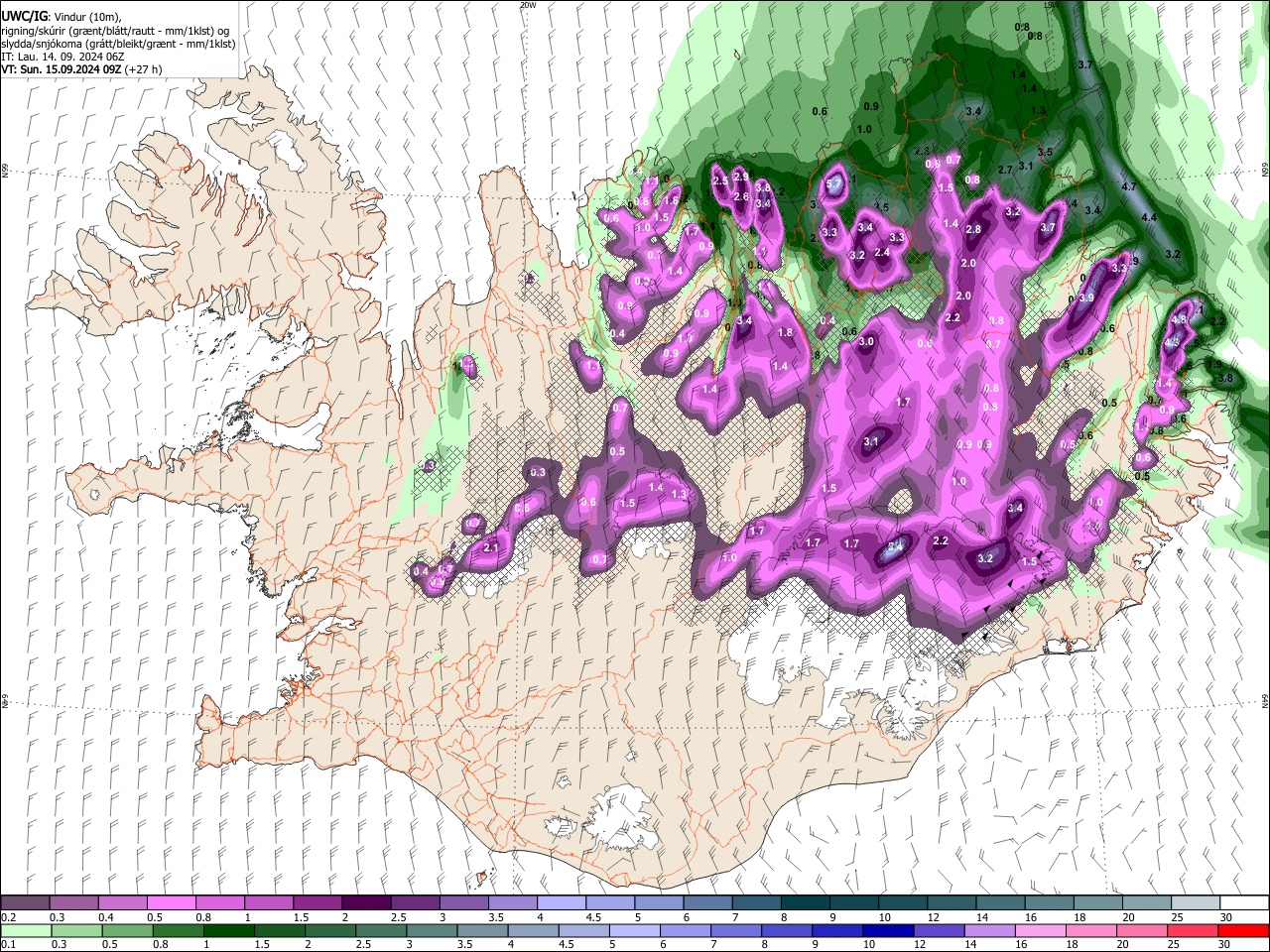
Task: Click the '(+27 h)' forecast offset text
Action: coord(144,69)
